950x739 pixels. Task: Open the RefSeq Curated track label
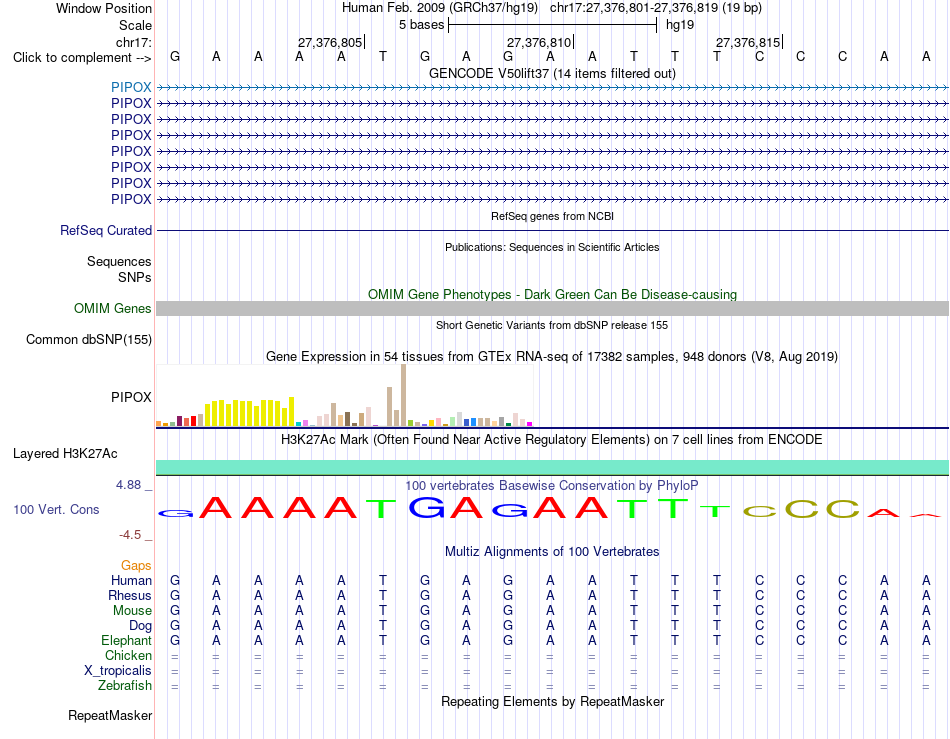point(106,230)
